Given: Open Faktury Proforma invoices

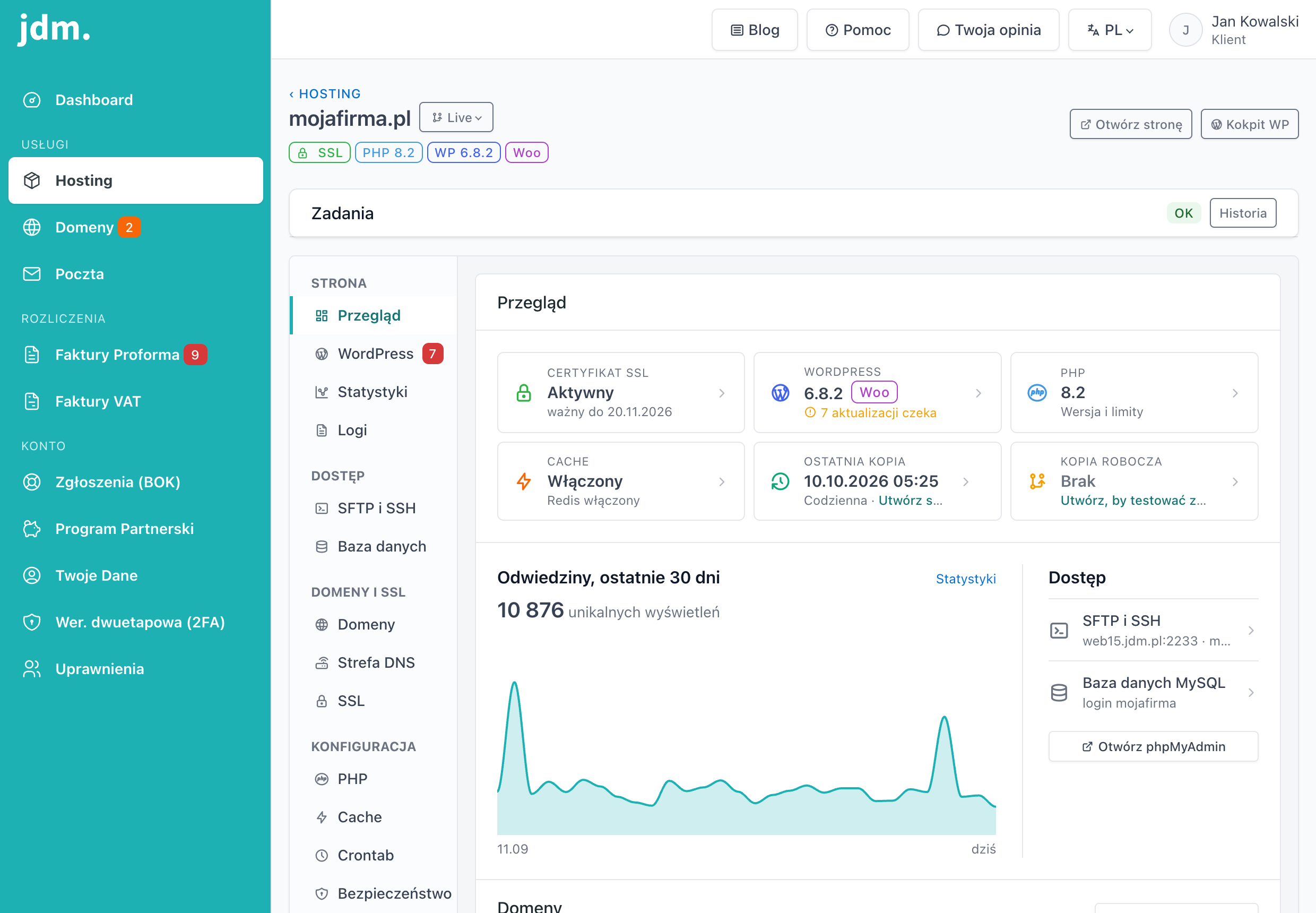Looking at the screenshot, I should point(135,355).
